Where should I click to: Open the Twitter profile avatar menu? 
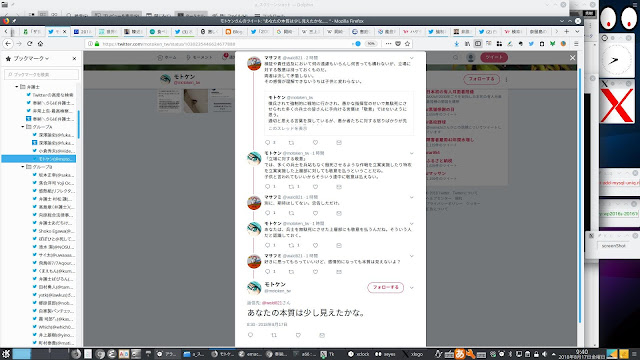(471, 58)
